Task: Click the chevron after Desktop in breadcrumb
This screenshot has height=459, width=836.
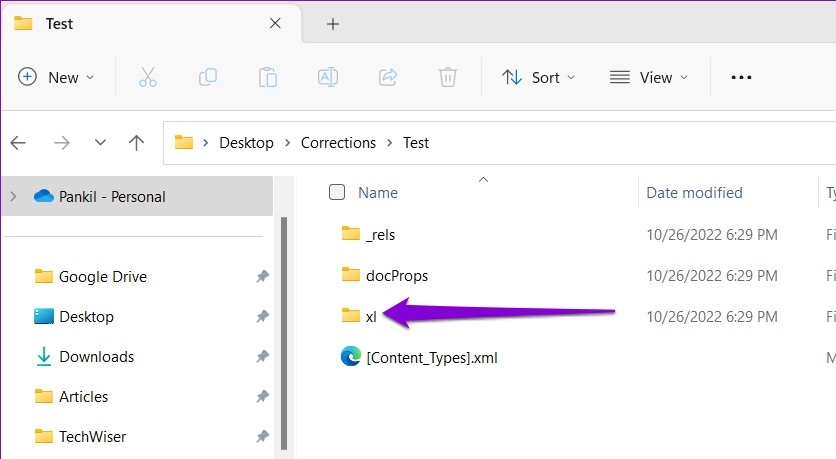Action: point(287,143)
